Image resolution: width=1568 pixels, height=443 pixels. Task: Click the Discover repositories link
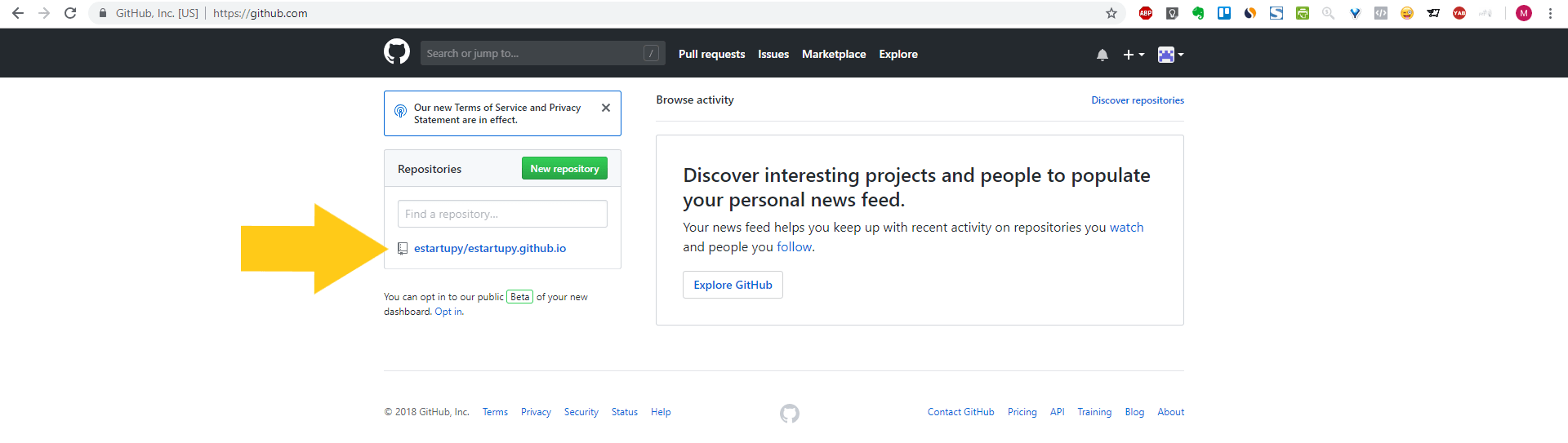(x=1138, y=100)
